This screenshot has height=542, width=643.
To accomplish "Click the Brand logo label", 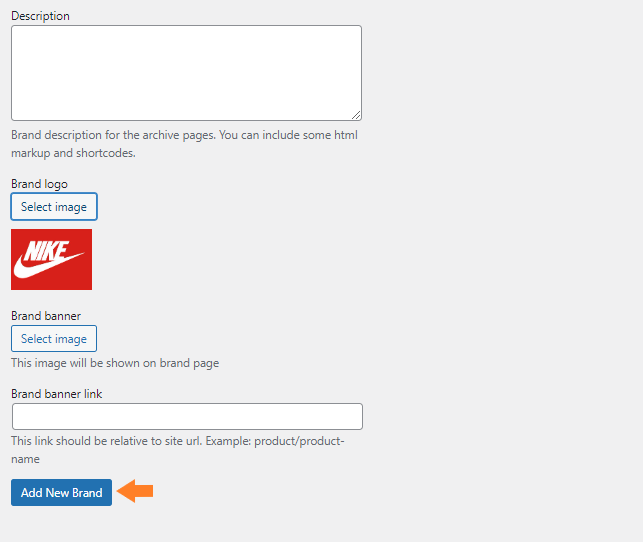I will tap(39, 184).
